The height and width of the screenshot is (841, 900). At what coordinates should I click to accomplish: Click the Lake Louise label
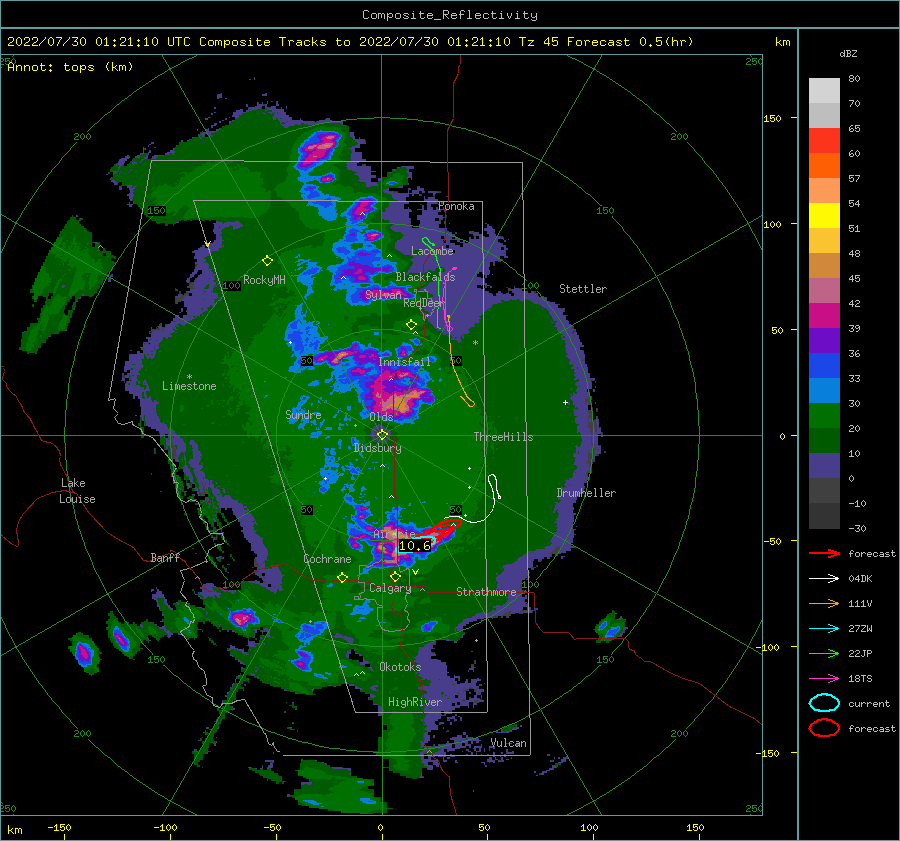click(x=77, y=491)
